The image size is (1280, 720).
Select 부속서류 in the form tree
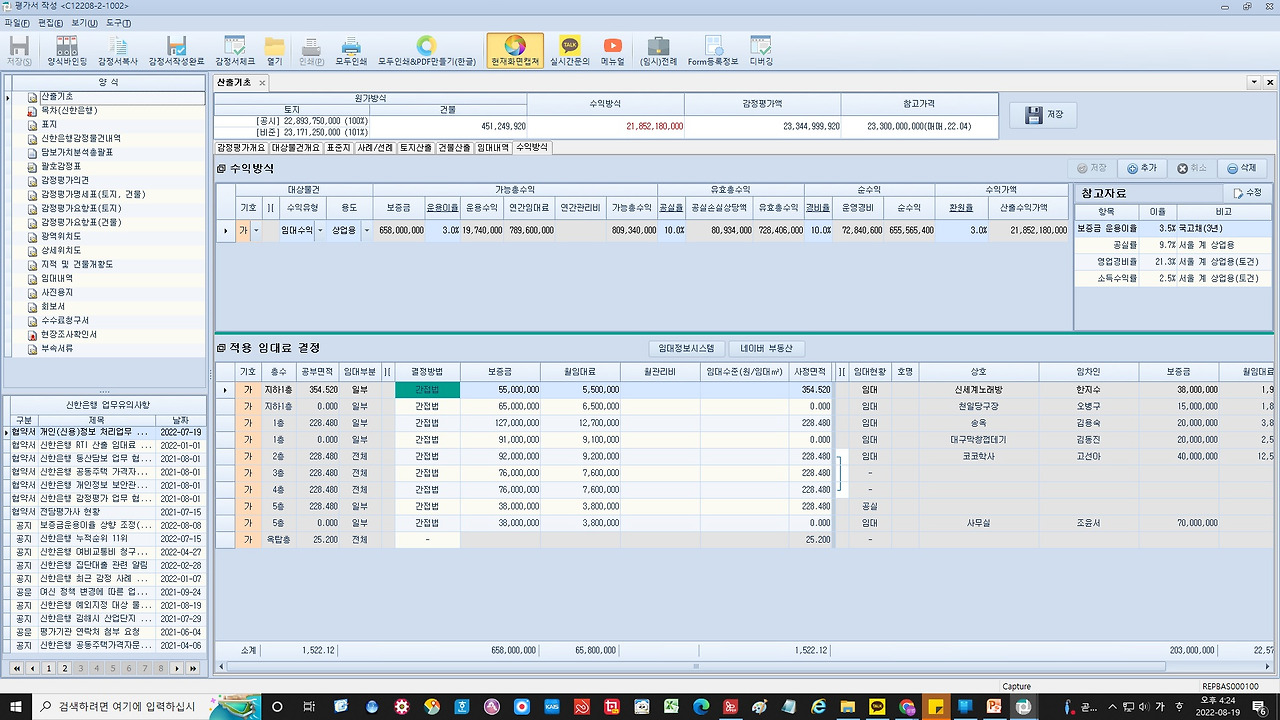56,348
